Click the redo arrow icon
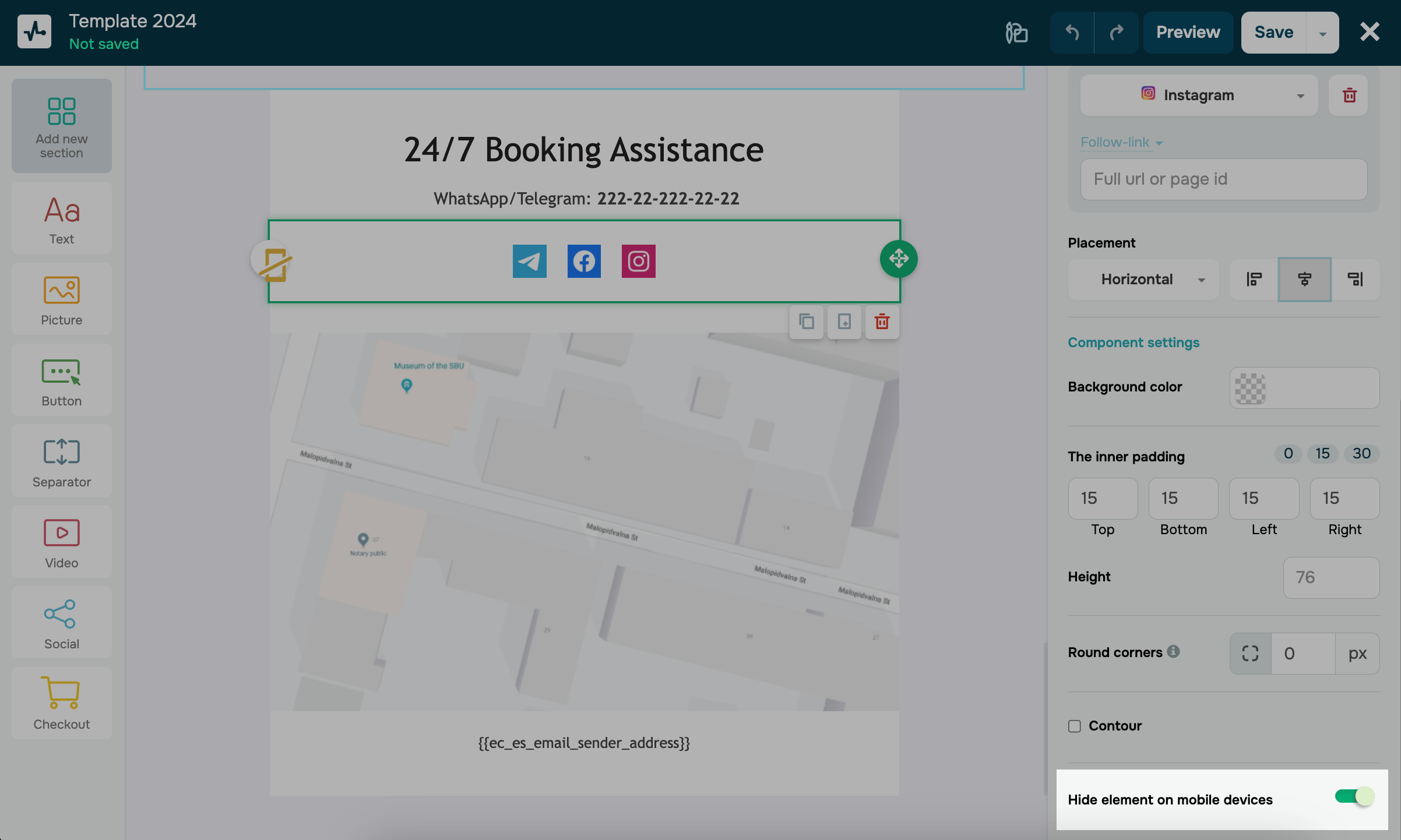Screen dimensions: 1401x840 coord(1116,33)
